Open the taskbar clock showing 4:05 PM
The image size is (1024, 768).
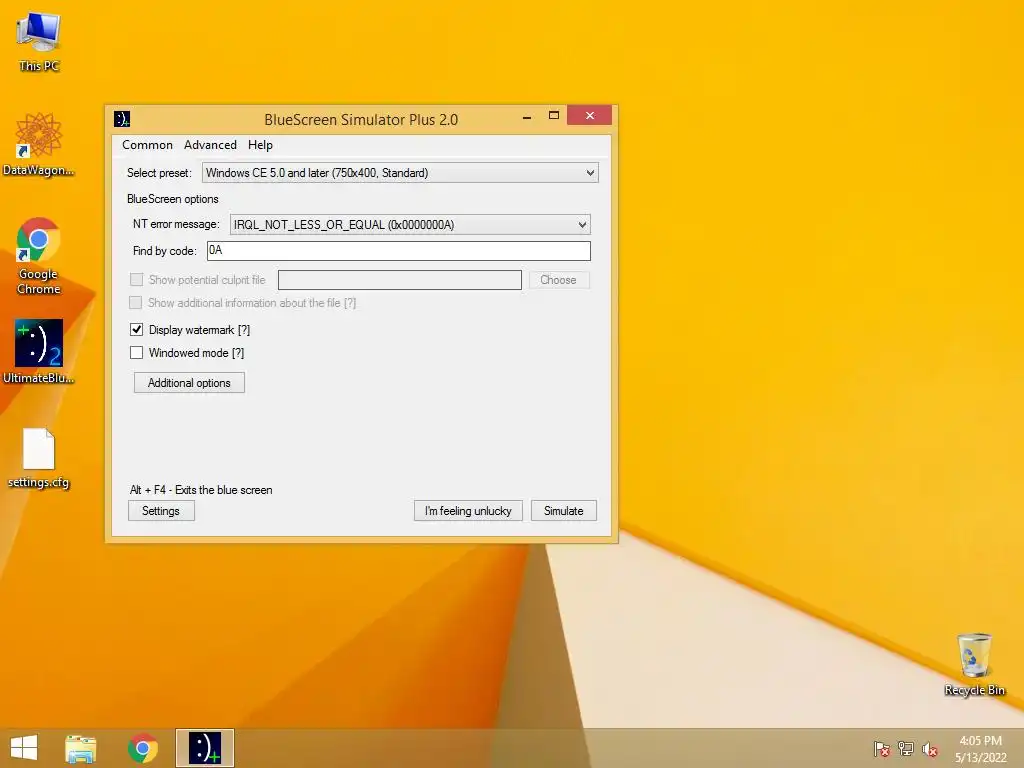pyautogui.click(x=980, y=749)
